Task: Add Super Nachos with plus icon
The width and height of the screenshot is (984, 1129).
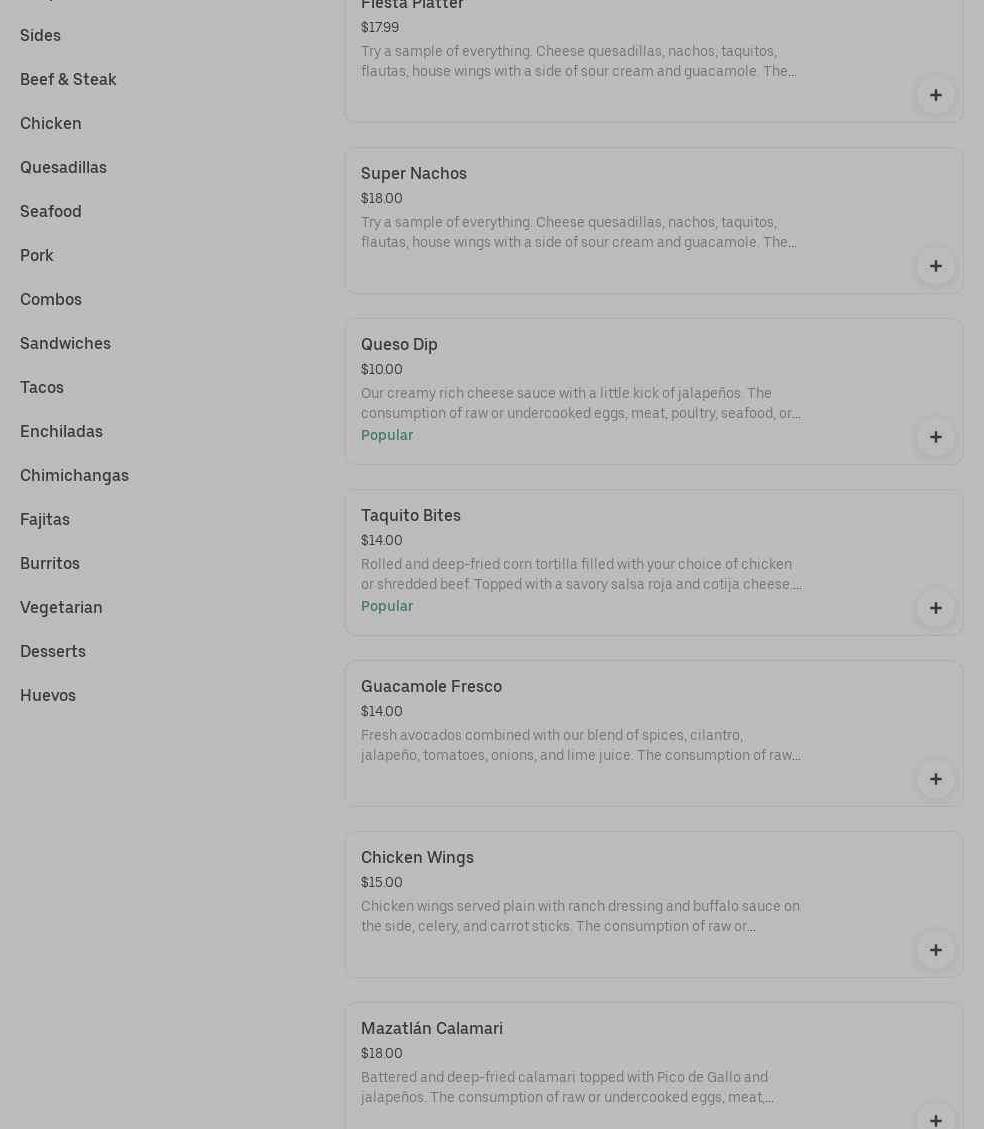Action: point(935,266)
